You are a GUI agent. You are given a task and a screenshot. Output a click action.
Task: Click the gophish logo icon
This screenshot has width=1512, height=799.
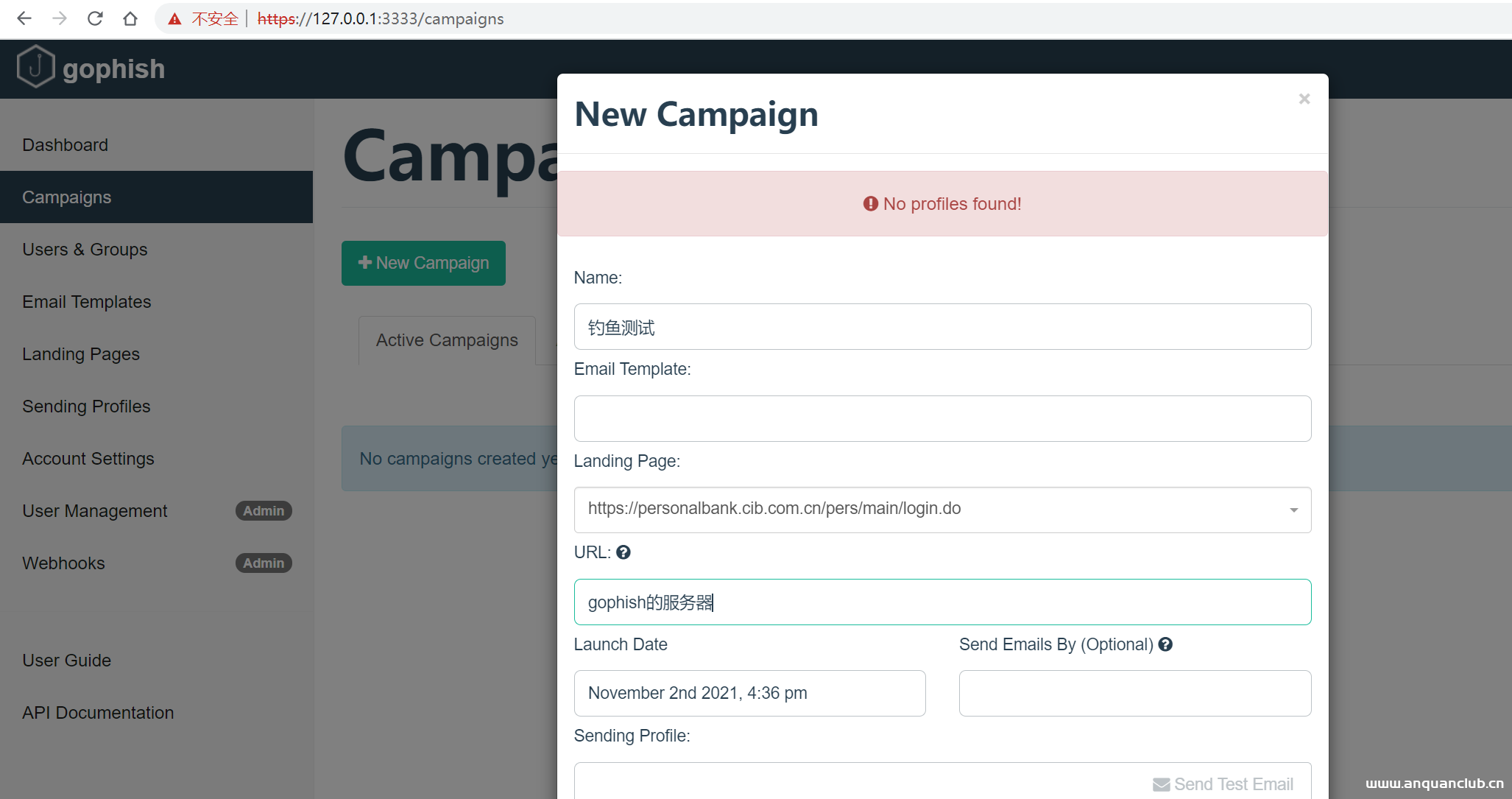[x=35, y=67]
